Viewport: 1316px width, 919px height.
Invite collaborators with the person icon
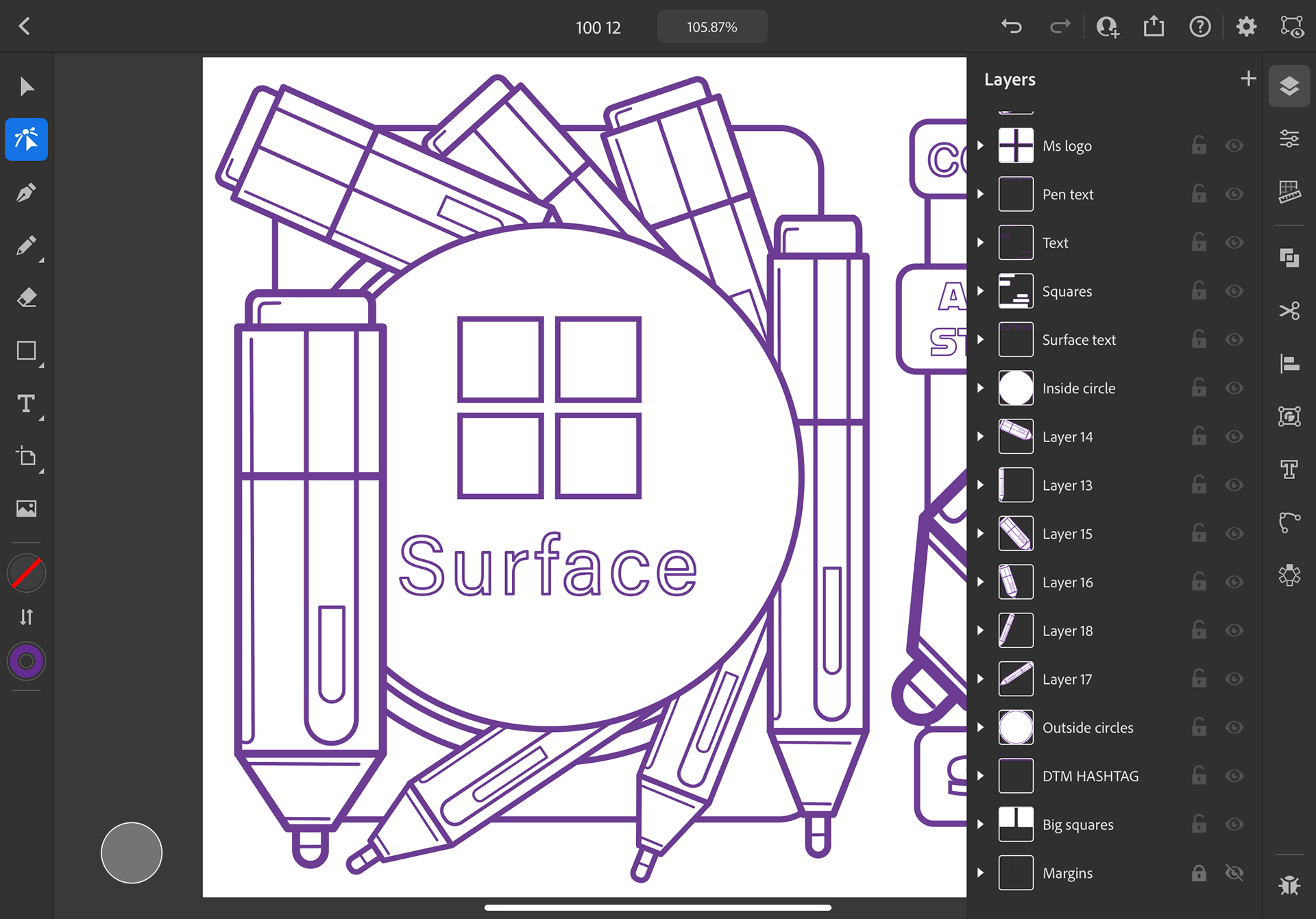coord(1107,27)
